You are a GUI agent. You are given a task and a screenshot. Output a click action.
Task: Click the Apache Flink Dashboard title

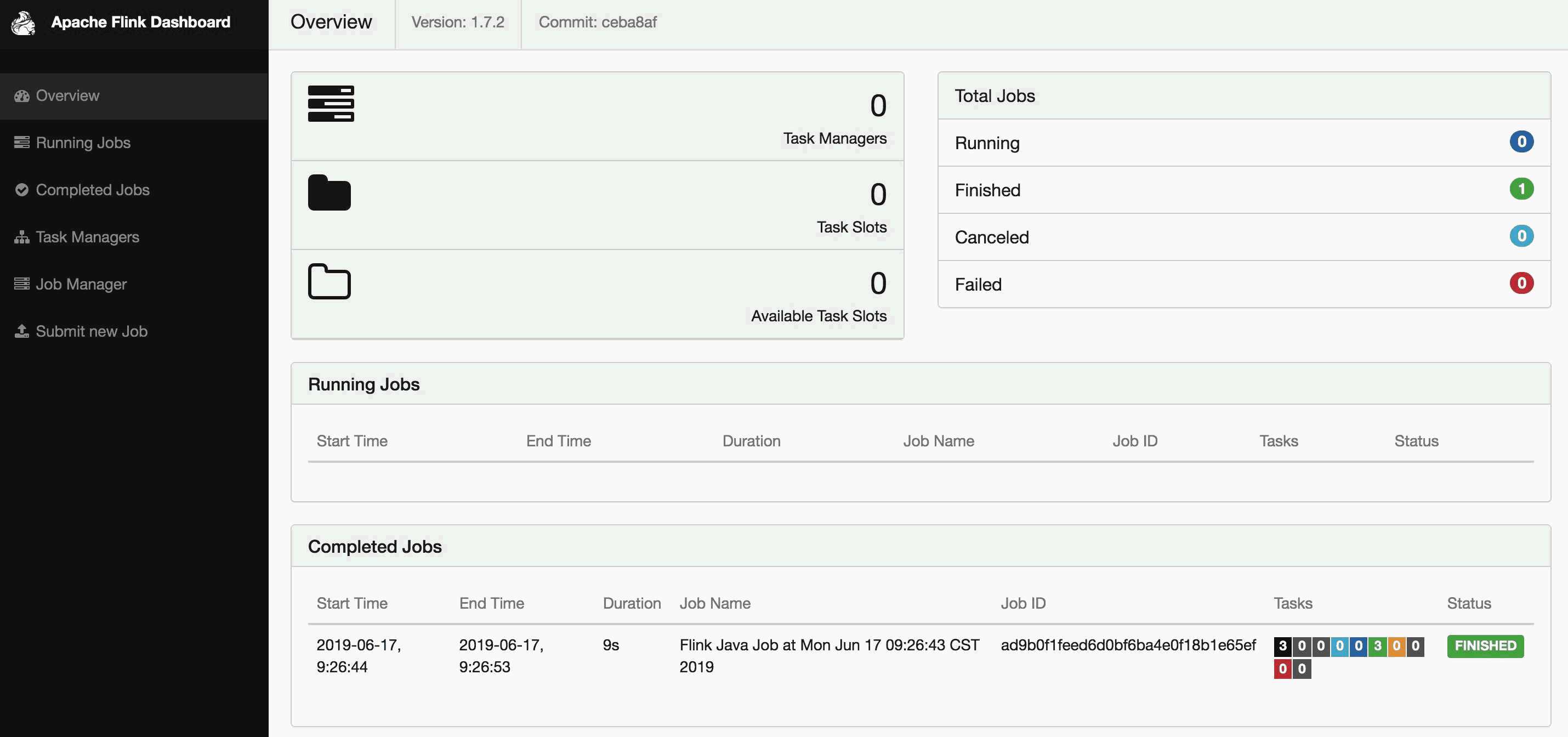140,22
